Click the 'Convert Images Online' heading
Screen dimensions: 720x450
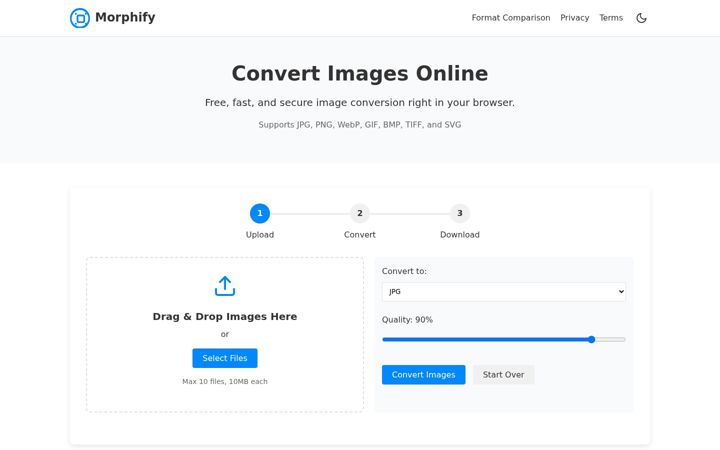(x=360, y=73)
